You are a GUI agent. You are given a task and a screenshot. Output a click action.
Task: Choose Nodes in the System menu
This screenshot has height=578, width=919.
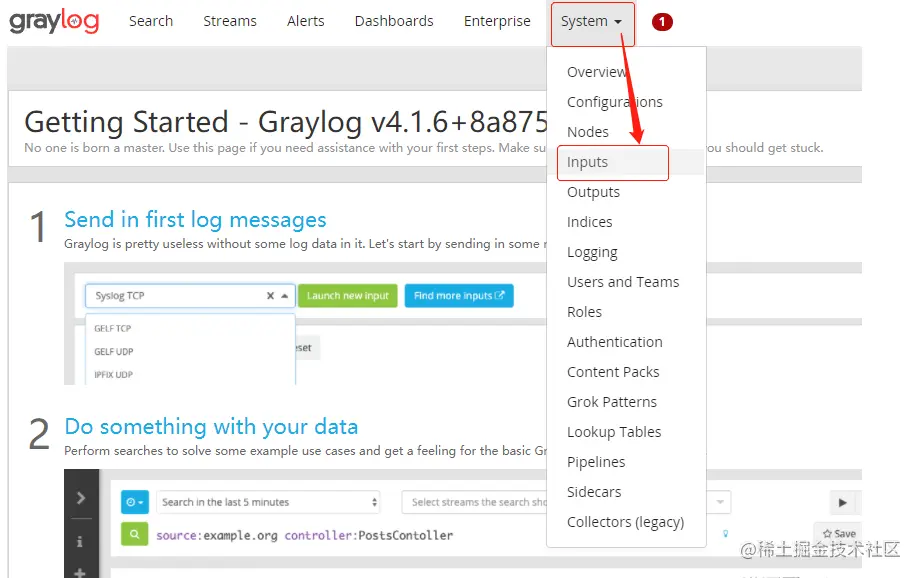[x=588, y=132]
